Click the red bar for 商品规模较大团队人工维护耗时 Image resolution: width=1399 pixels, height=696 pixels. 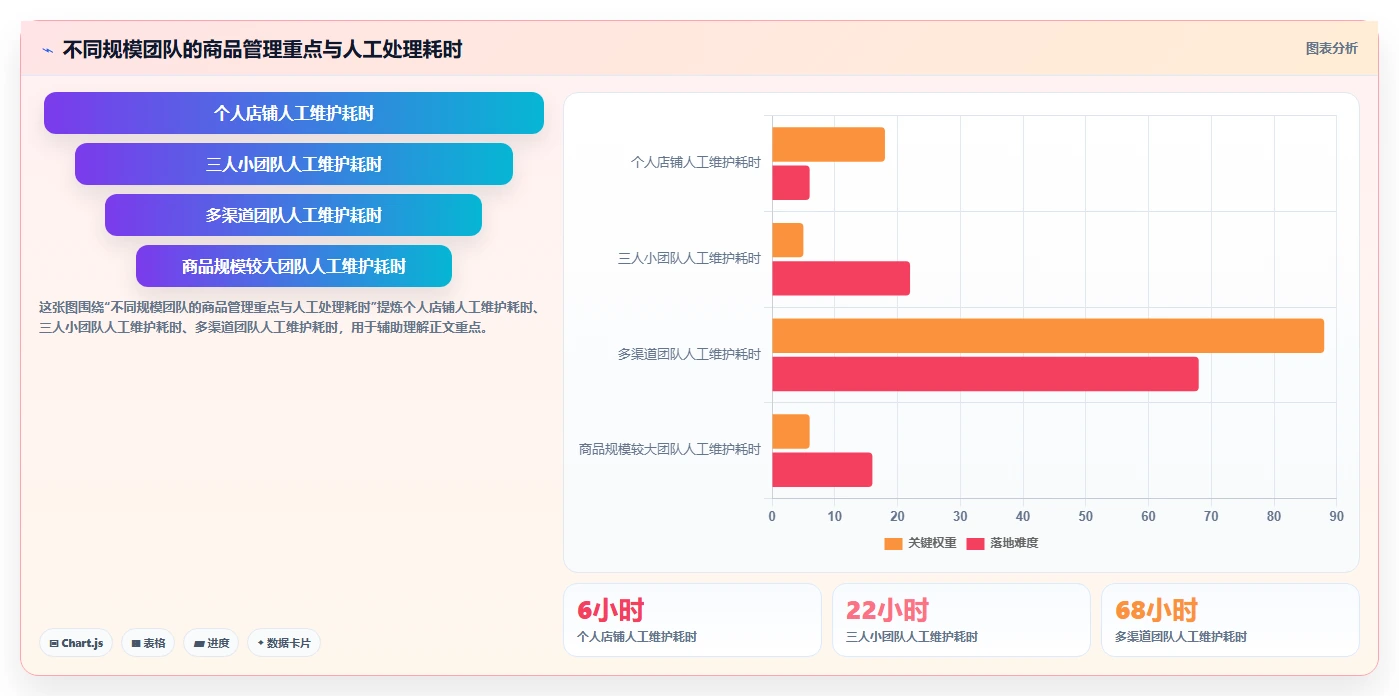(822, 470)
